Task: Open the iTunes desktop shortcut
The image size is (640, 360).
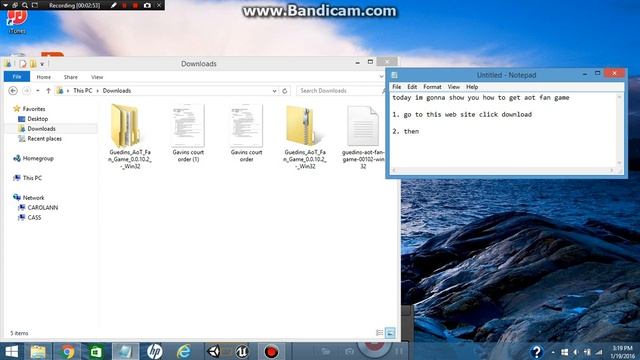Action: (17, 19)
